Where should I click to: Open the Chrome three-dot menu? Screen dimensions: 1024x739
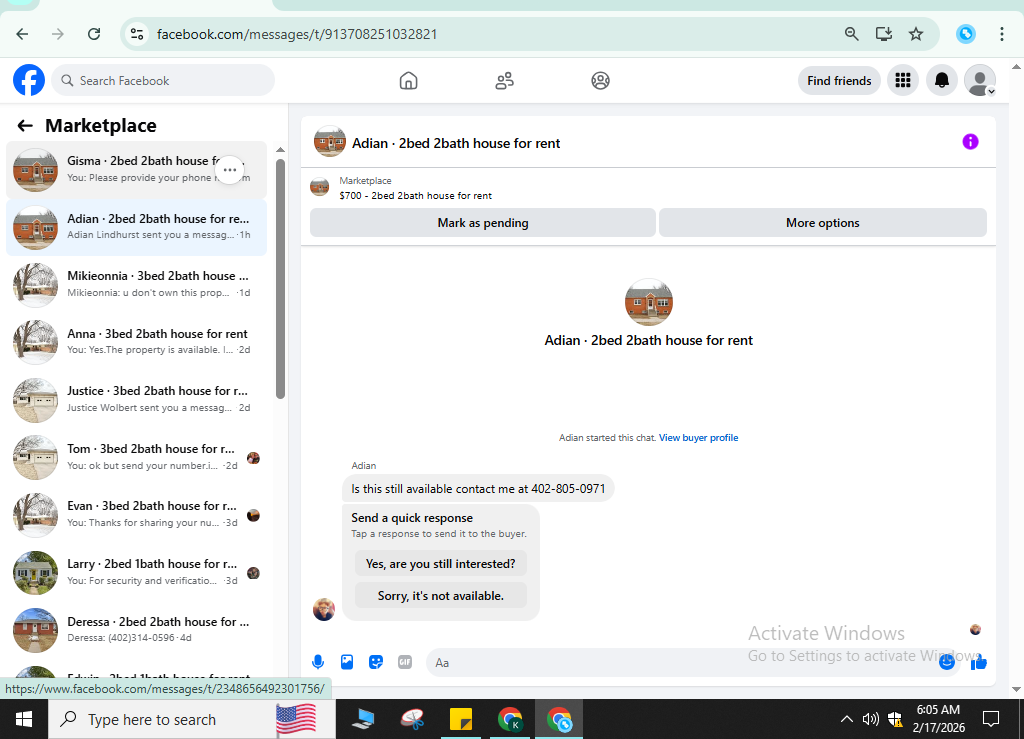tap(1002, 34)
